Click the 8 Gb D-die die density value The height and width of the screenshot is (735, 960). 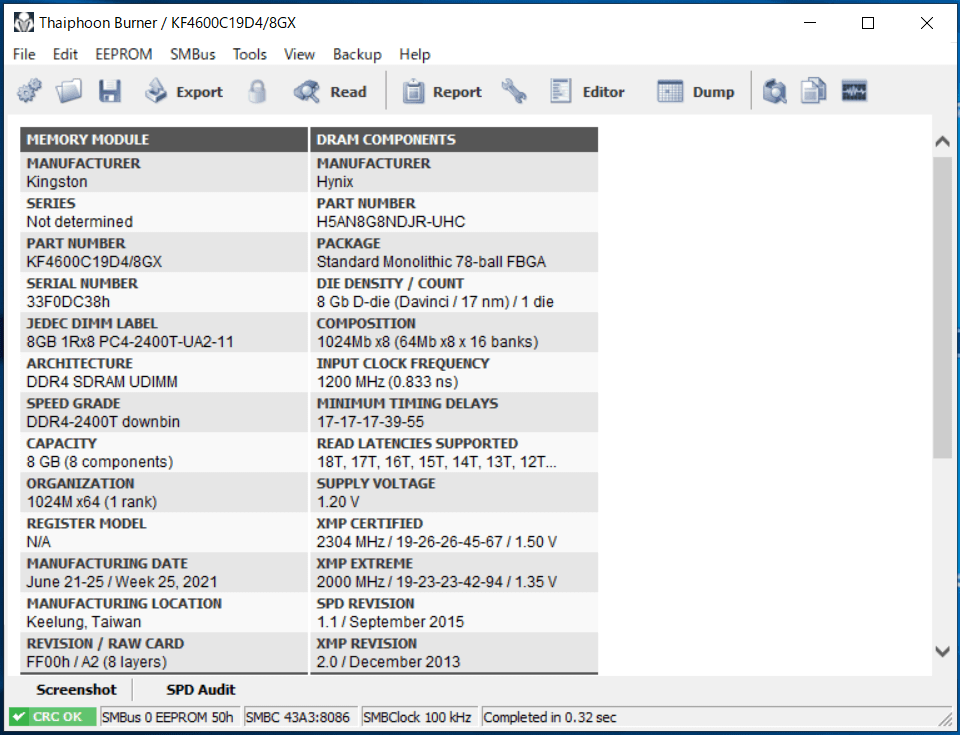tap(435, 302)
